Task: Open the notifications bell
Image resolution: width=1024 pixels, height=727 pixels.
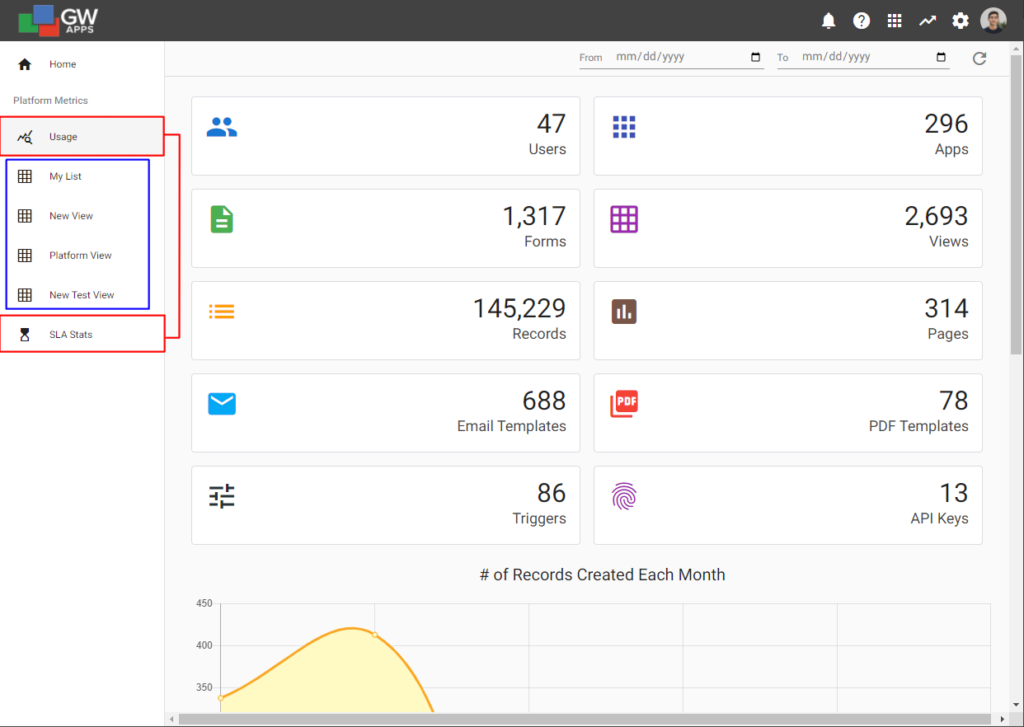Action: point(828,21)
